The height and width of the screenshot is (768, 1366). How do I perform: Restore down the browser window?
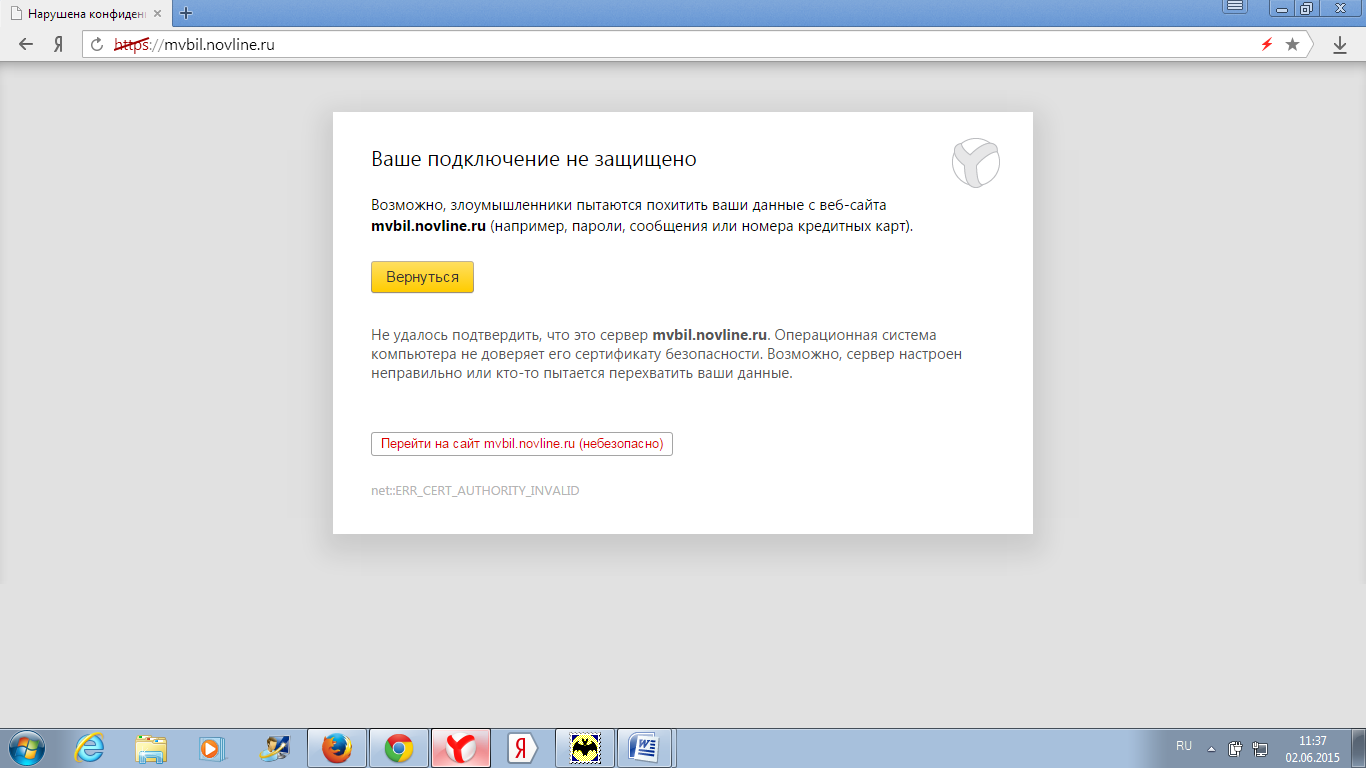coord(1307,8)
